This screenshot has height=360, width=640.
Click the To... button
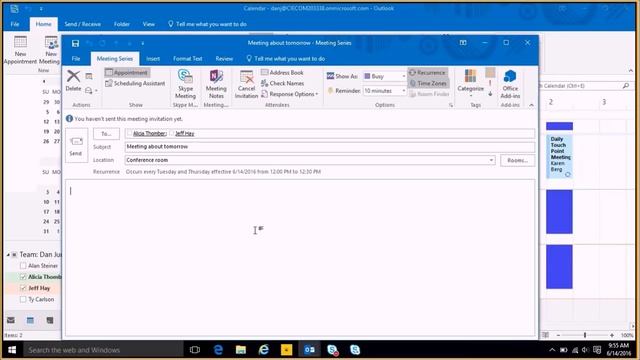106,133
